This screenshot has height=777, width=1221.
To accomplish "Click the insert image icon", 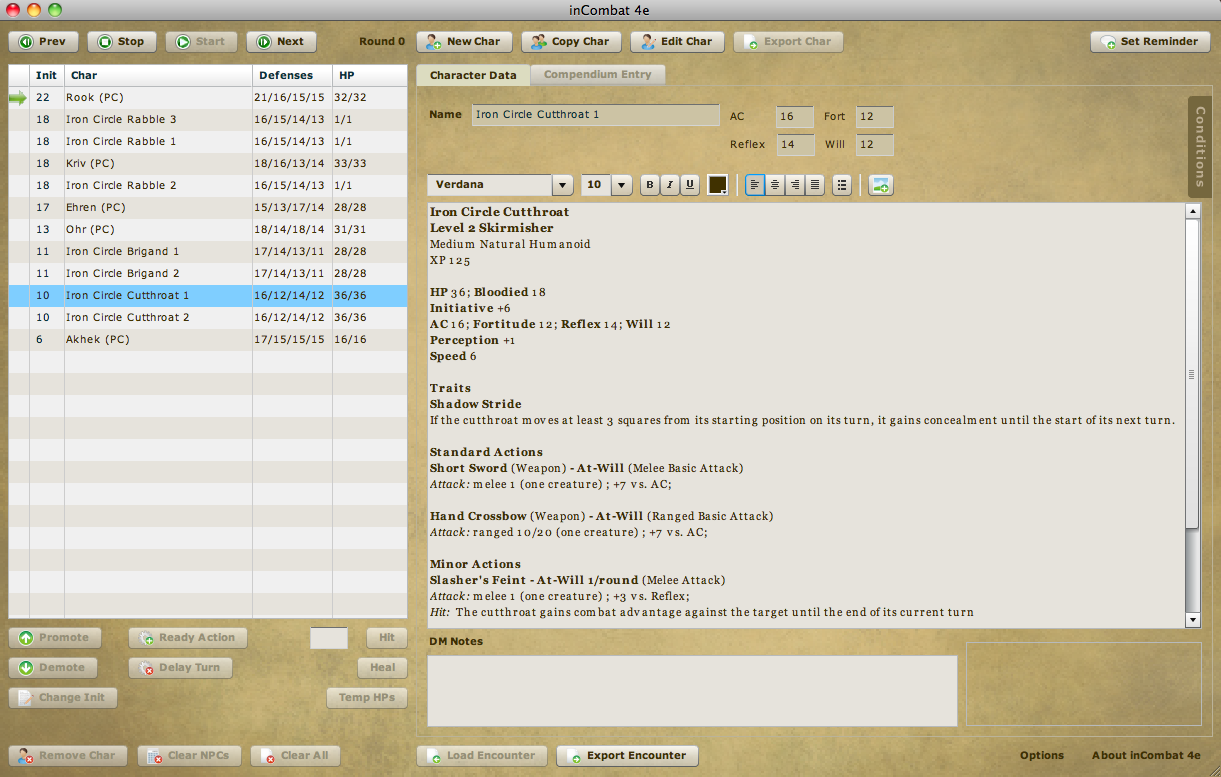I will (x=880, y=185).
